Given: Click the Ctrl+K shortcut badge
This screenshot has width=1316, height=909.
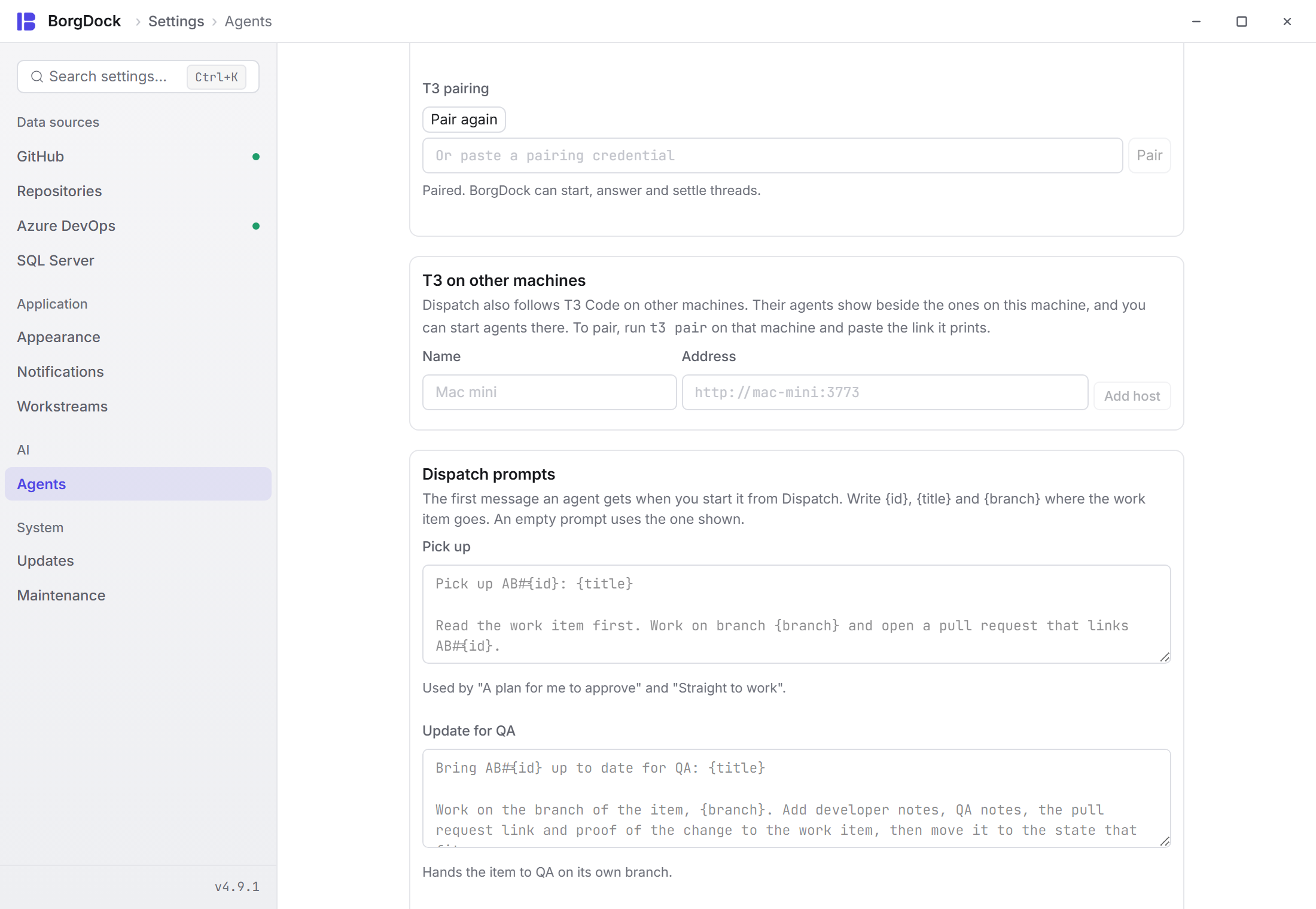Looking at the screenshot, I should [217, 77].
